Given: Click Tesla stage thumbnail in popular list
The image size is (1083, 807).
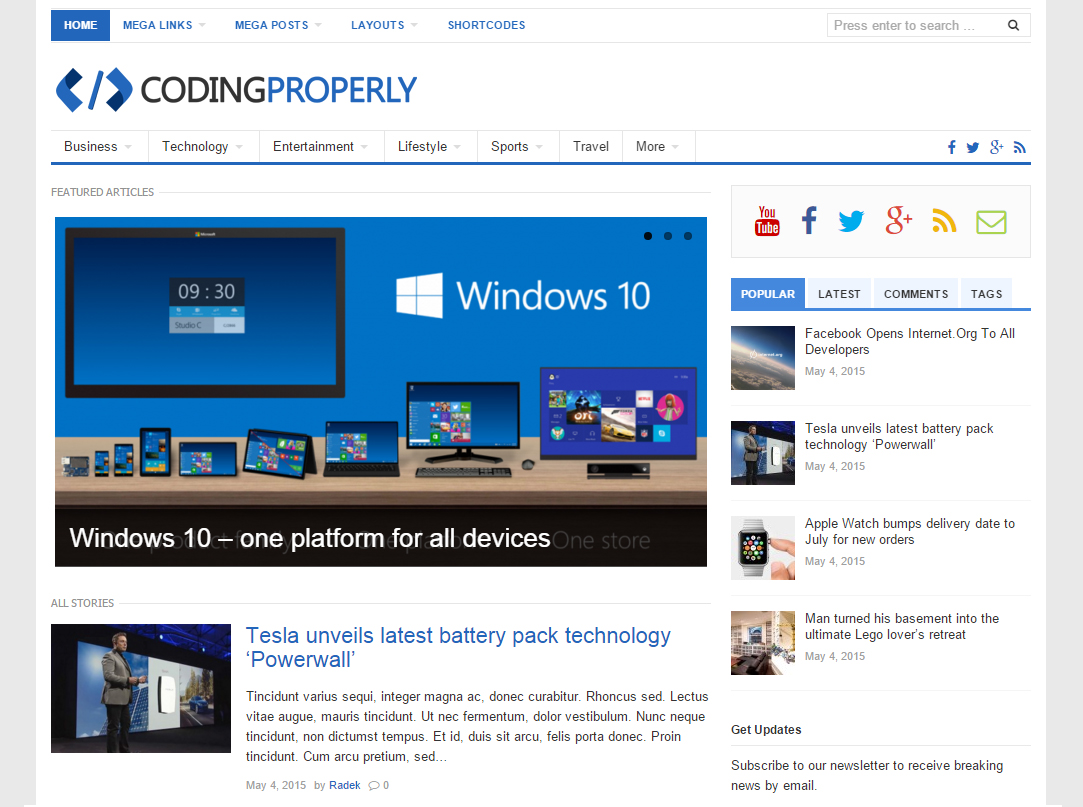Looking at the screenshot, I should tap(763, 453).
